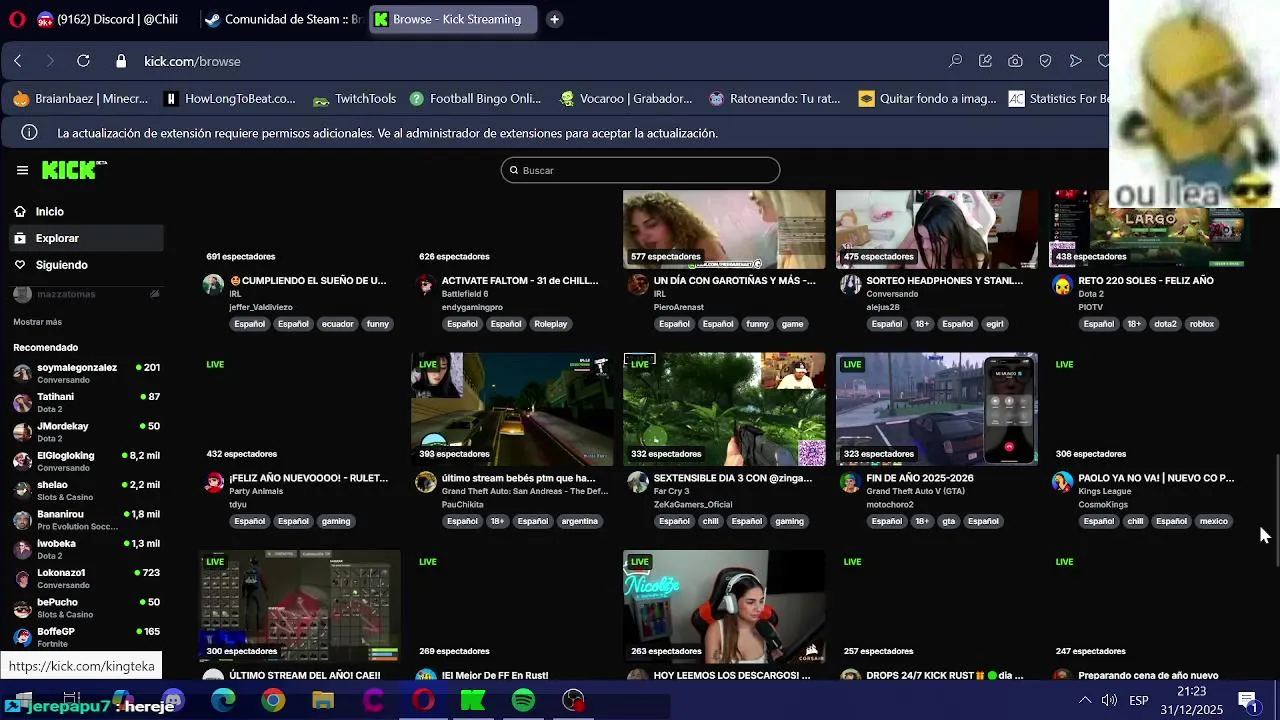Click bePucho avatar in recommended list
Viewport: 1280px width, 720px height.
22,608
